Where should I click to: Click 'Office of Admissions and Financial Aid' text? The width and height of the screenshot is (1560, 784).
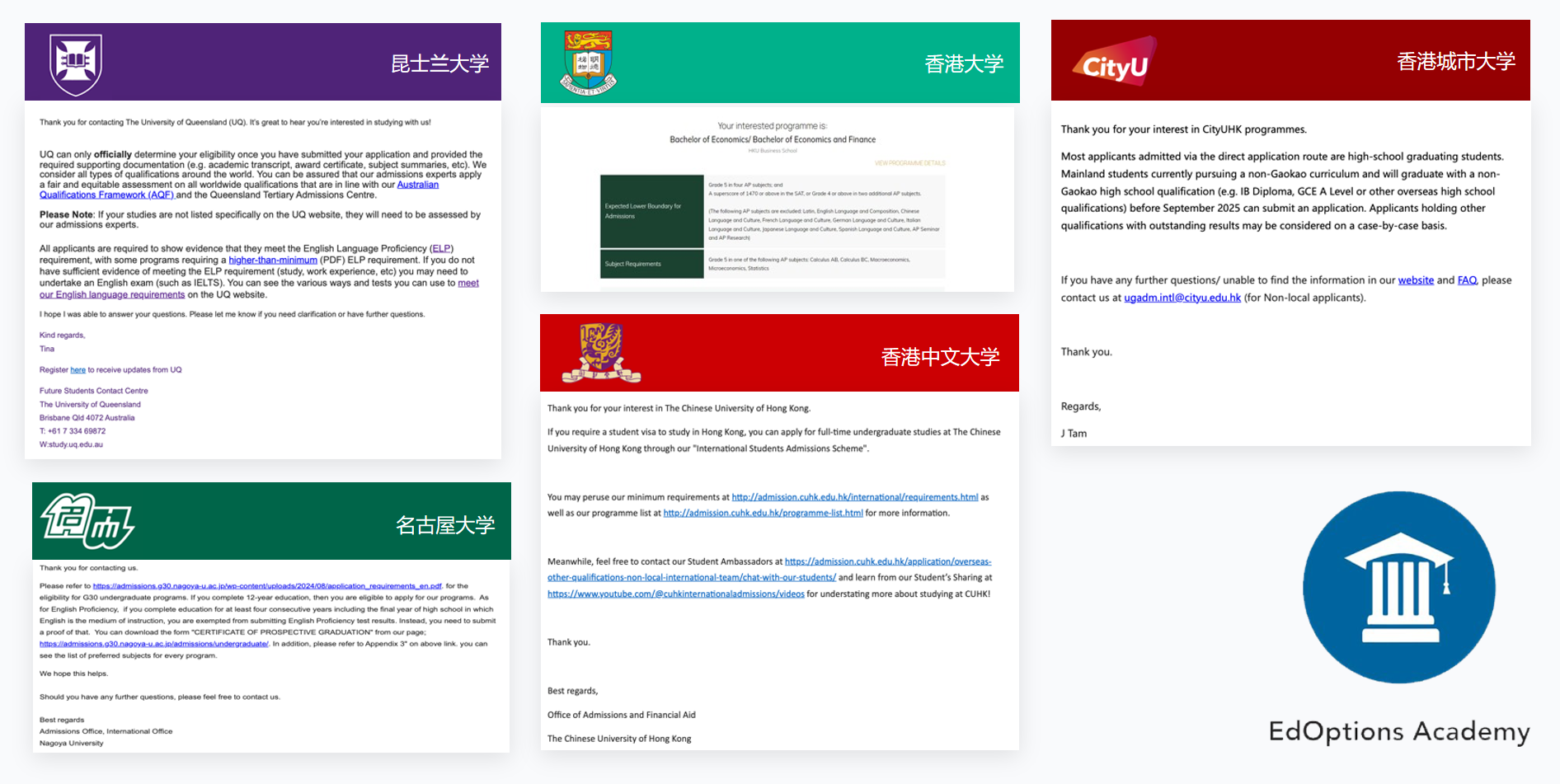(622, 715)
